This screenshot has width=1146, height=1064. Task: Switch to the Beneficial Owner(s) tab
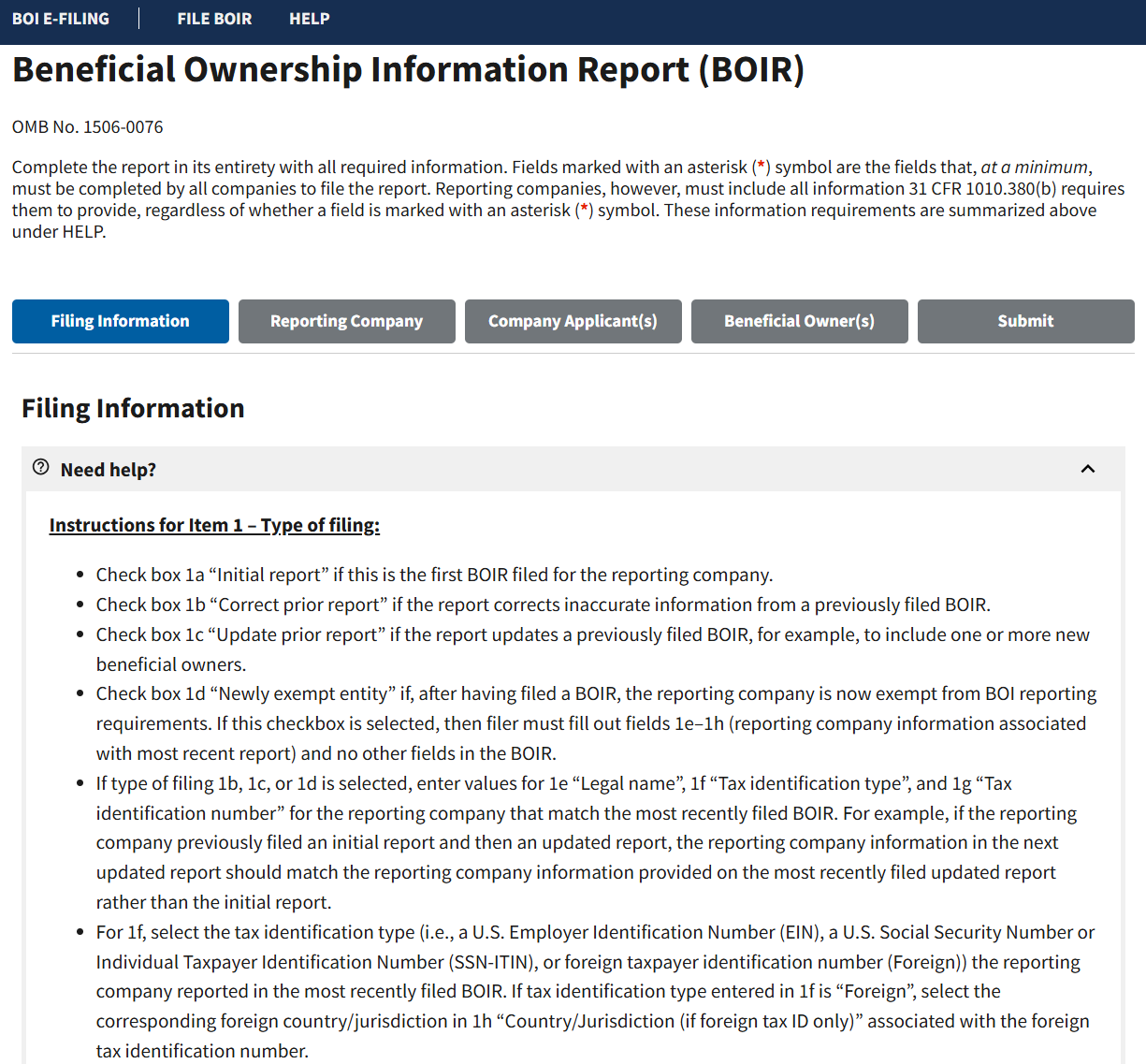(x=800, y=321)
